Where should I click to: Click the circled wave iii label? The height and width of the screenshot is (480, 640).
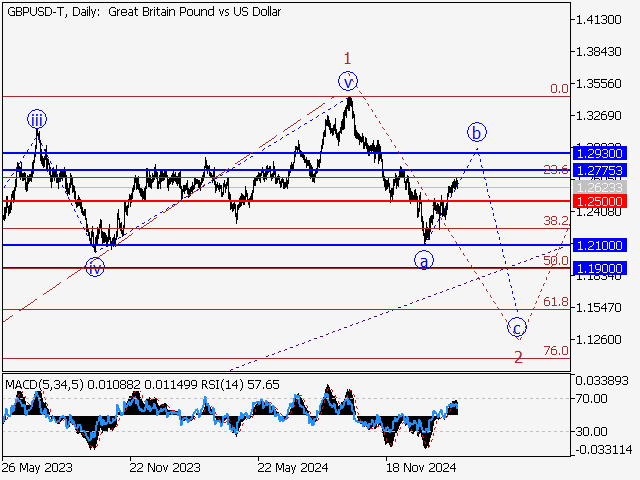pyautogui.click(x=36, y=119)
